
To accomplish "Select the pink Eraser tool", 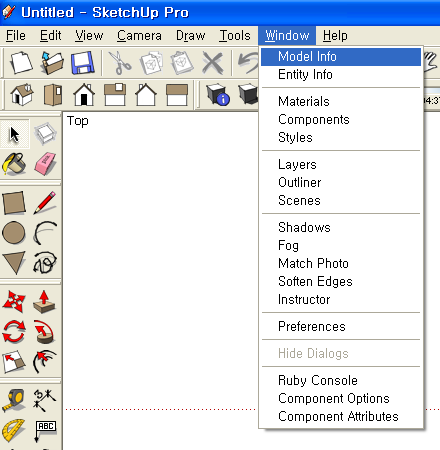I will (45, 164).
